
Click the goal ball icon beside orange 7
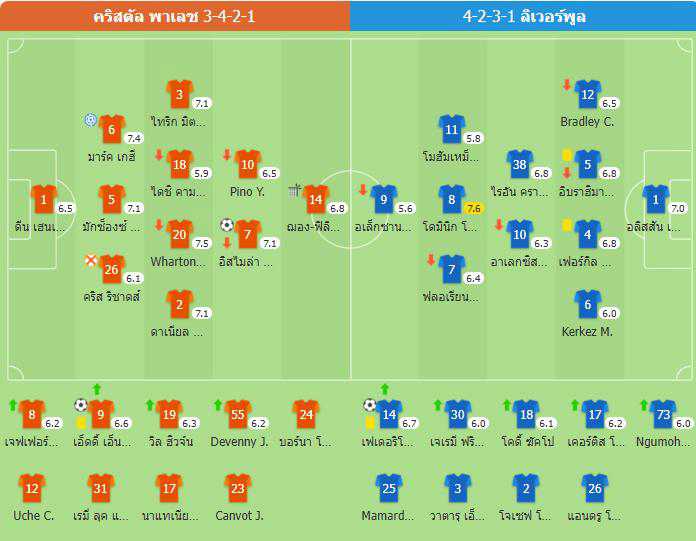pos(227,225)
